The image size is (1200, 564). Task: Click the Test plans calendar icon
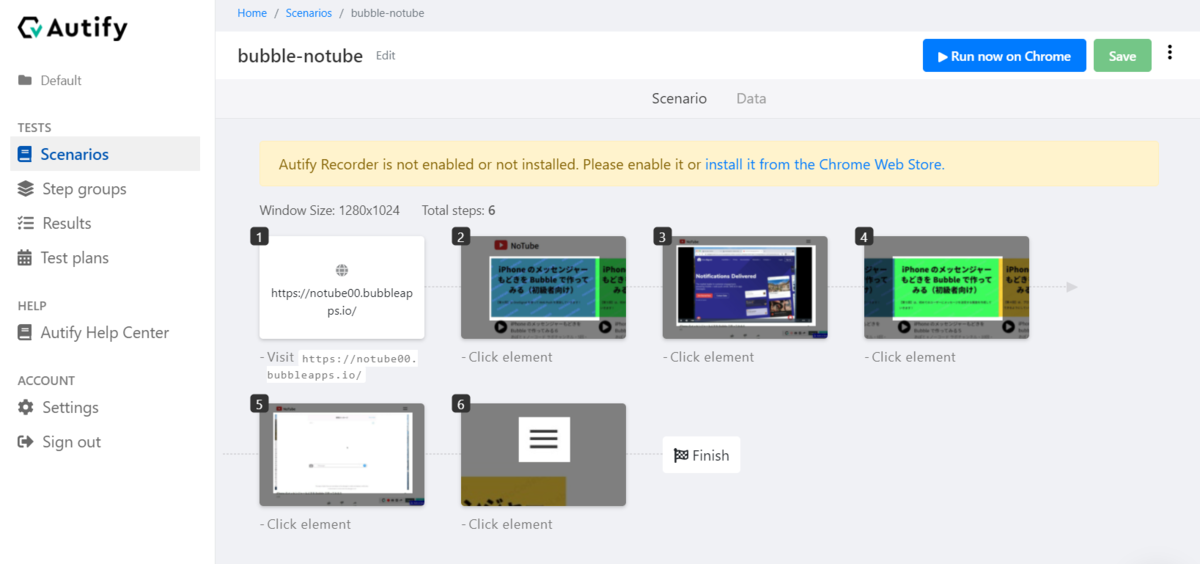pos(25,258)
